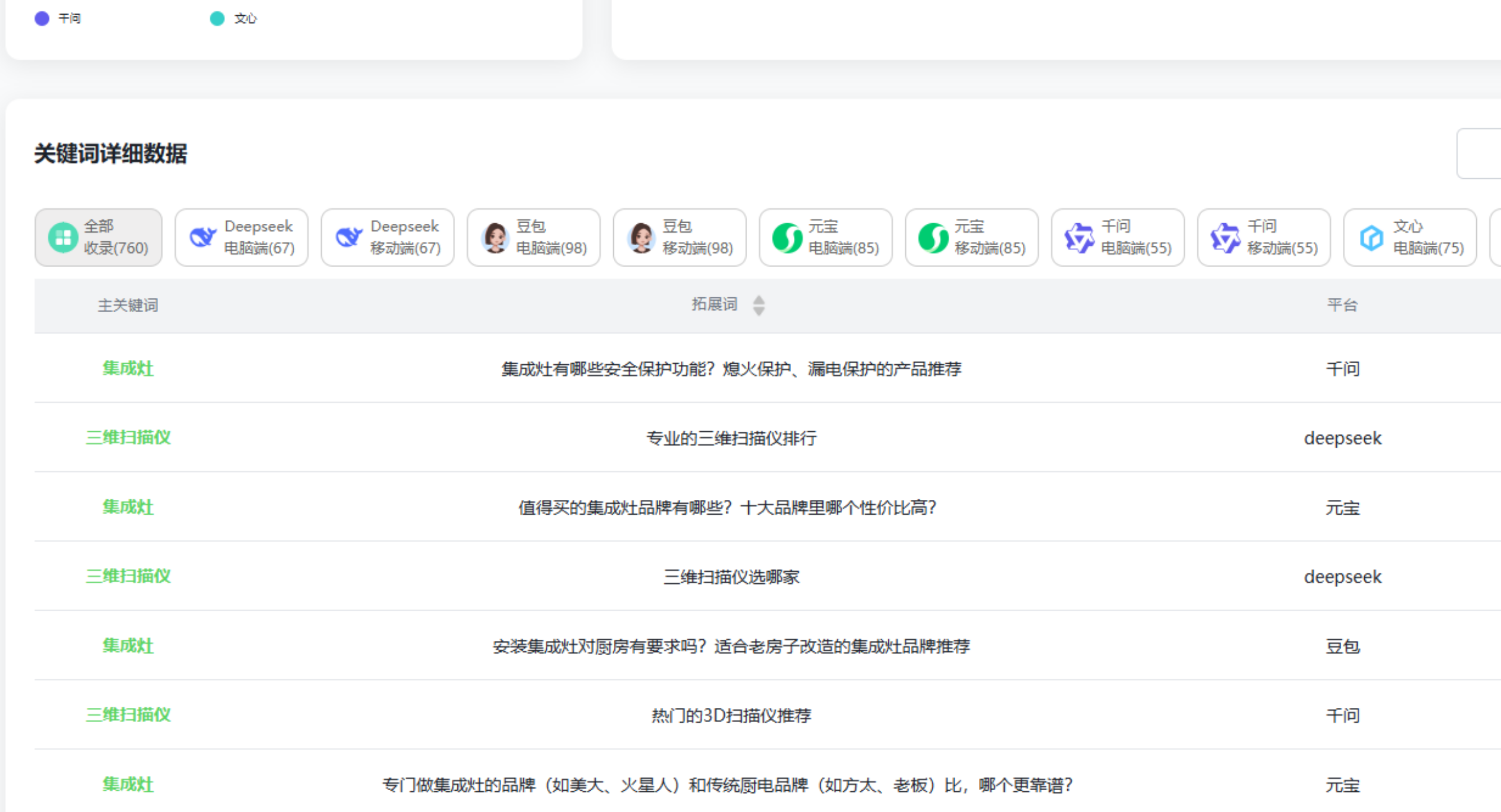Click the 豆包 电脑端 avatar icon
Image resolution: width=1501 pixels, height=812 pixels.
click(495, 238)
